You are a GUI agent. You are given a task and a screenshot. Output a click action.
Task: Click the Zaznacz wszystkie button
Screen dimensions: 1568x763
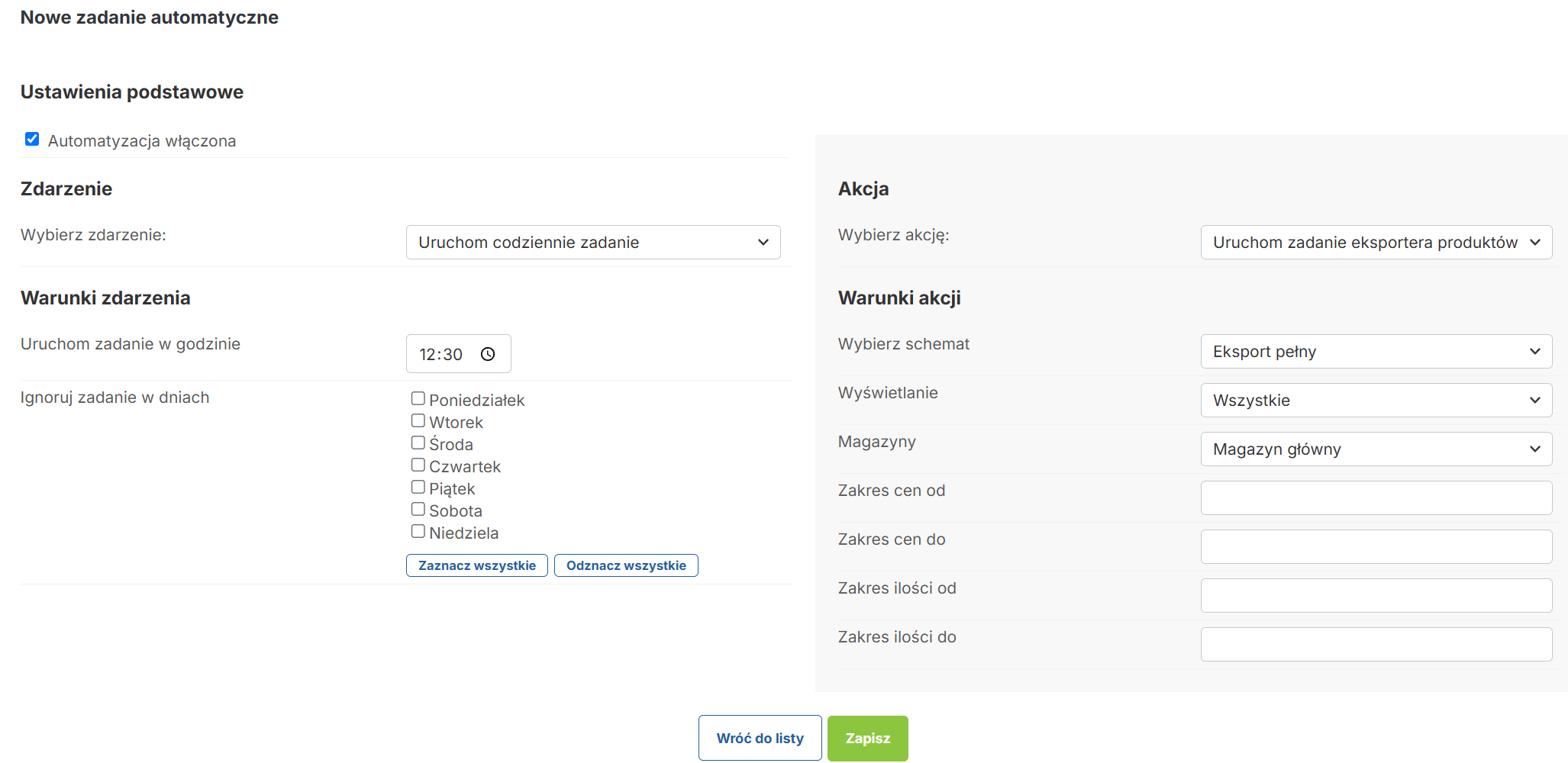[476, 565]
